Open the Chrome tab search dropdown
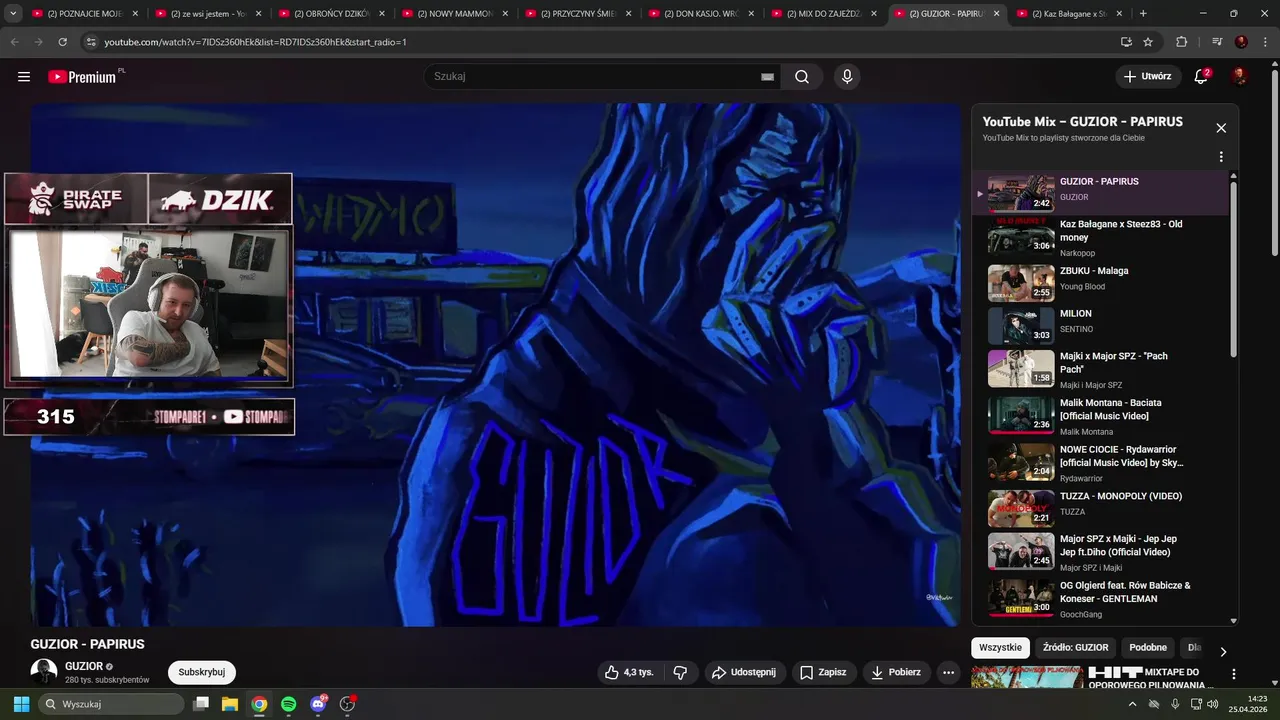This screenshot has height=720, width=1280. [13, 14]
